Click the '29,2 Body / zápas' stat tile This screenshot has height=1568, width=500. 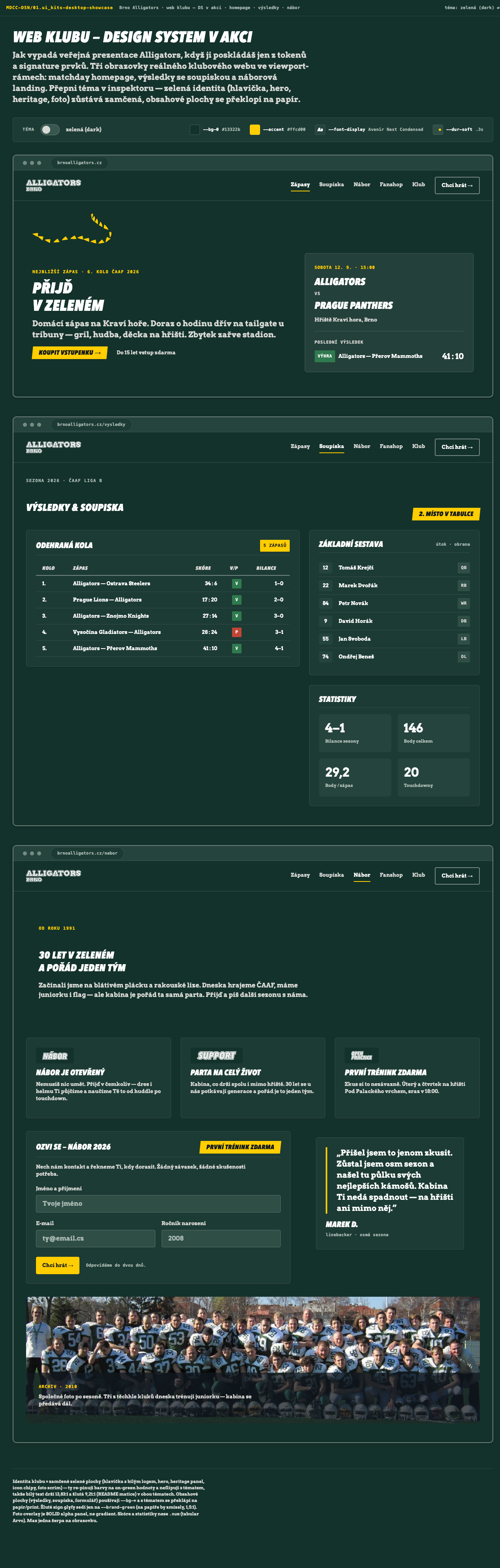coord(355,778)
